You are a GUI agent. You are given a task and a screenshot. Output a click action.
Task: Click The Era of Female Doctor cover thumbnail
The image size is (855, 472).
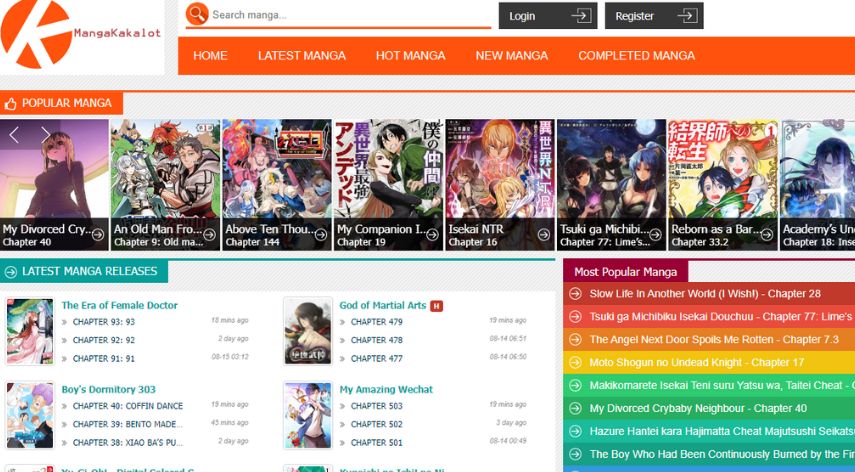30,331
